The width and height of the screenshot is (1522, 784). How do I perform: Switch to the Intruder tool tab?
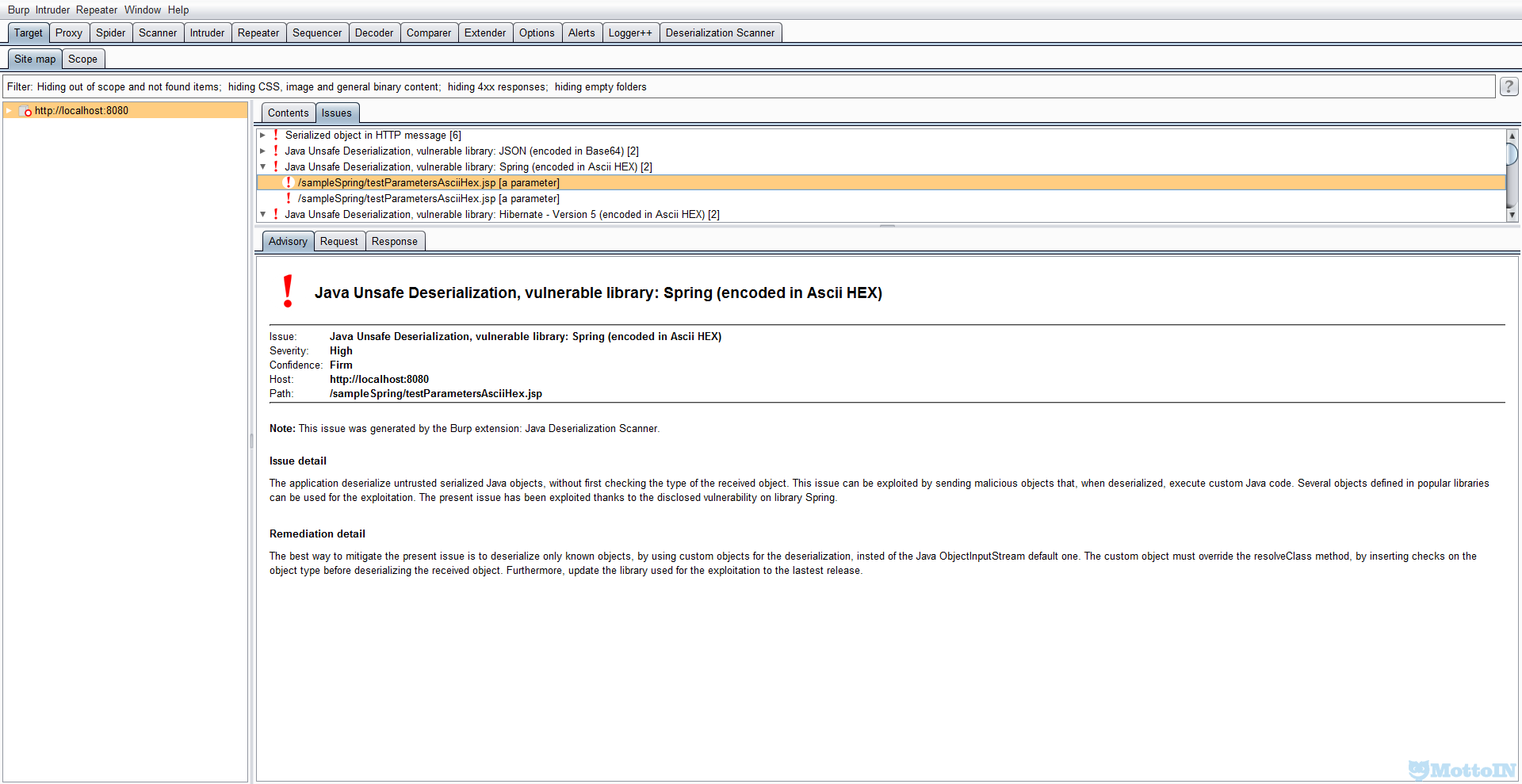click(207, 33)
